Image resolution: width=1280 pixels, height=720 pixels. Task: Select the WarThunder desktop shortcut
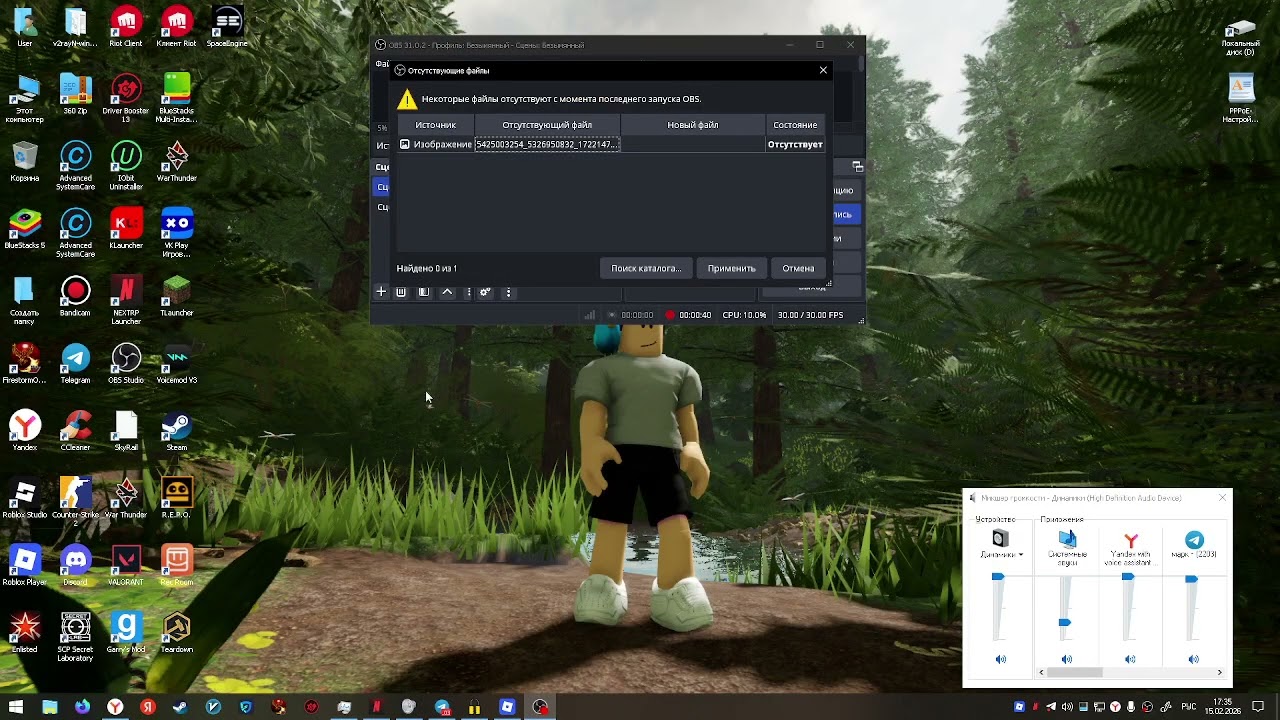tap(177, 162)
